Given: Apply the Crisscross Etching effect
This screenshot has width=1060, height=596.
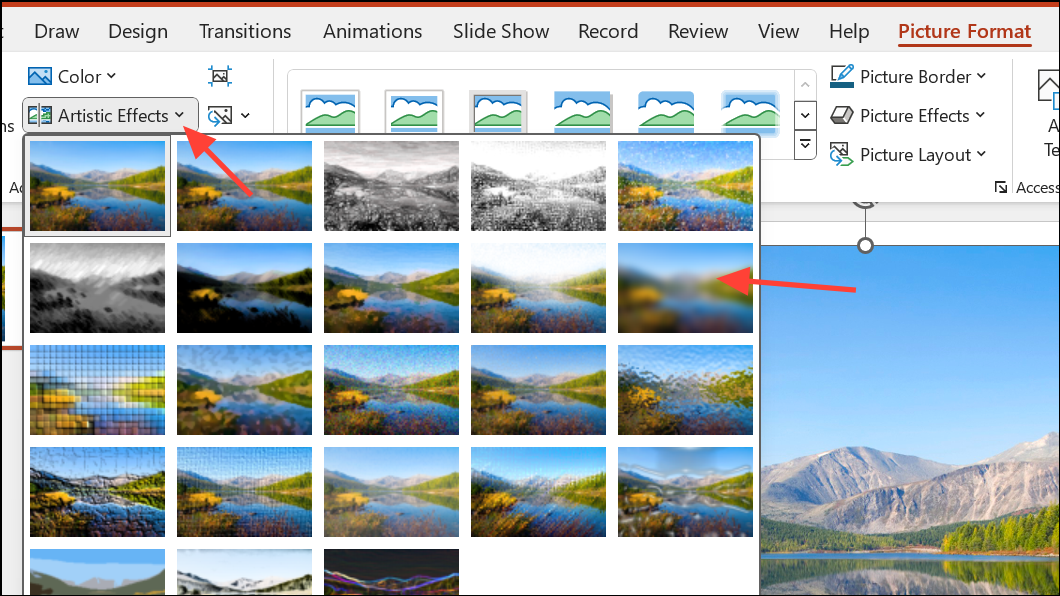Looking at the screenshot, I should click(391, 492).
